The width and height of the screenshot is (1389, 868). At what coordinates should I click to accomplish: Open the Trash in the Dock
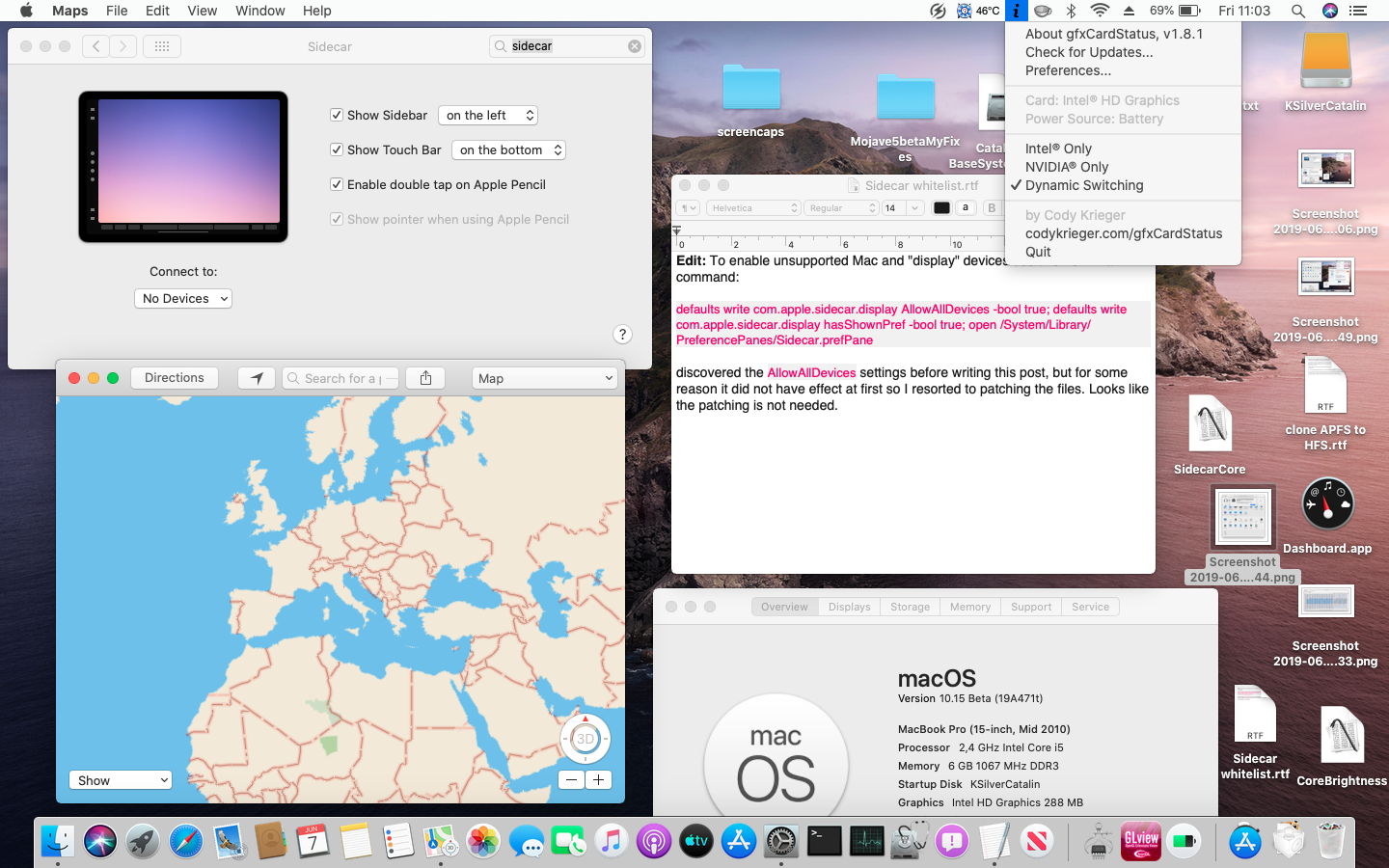click(1331, 841)
